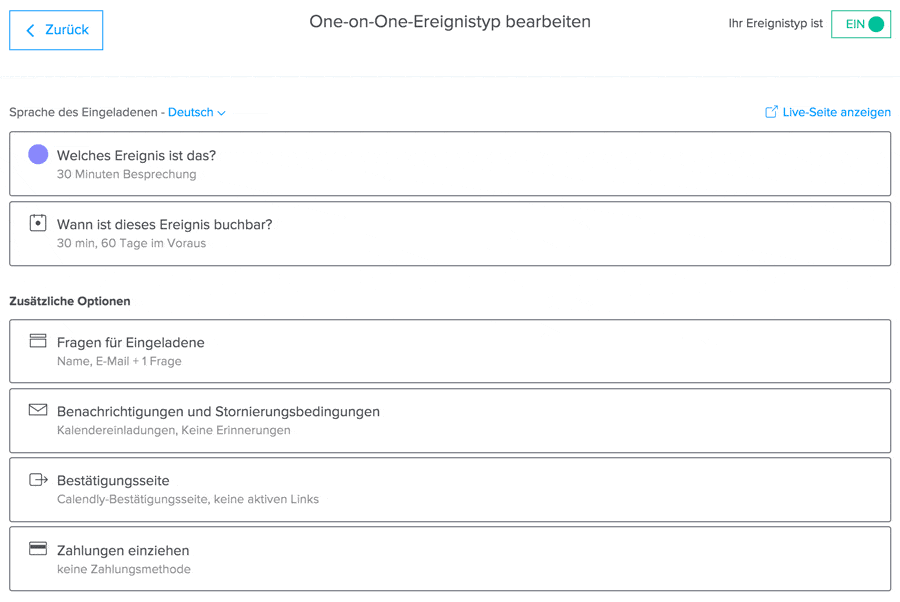Open the Deutsch language dropdown

[x=197, y=113]
